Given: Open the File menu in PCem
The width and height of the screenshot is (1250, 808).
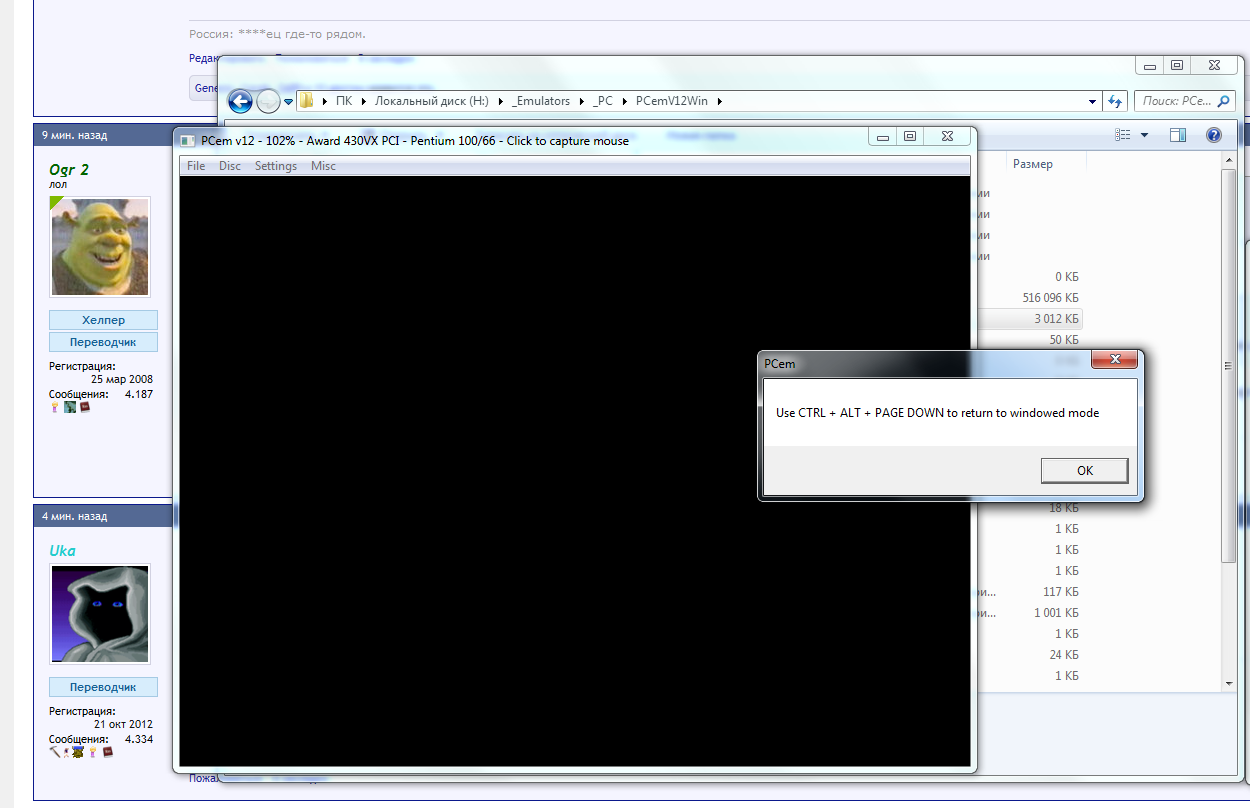Looking at the screenshot, I should click(x=196, y=166).
